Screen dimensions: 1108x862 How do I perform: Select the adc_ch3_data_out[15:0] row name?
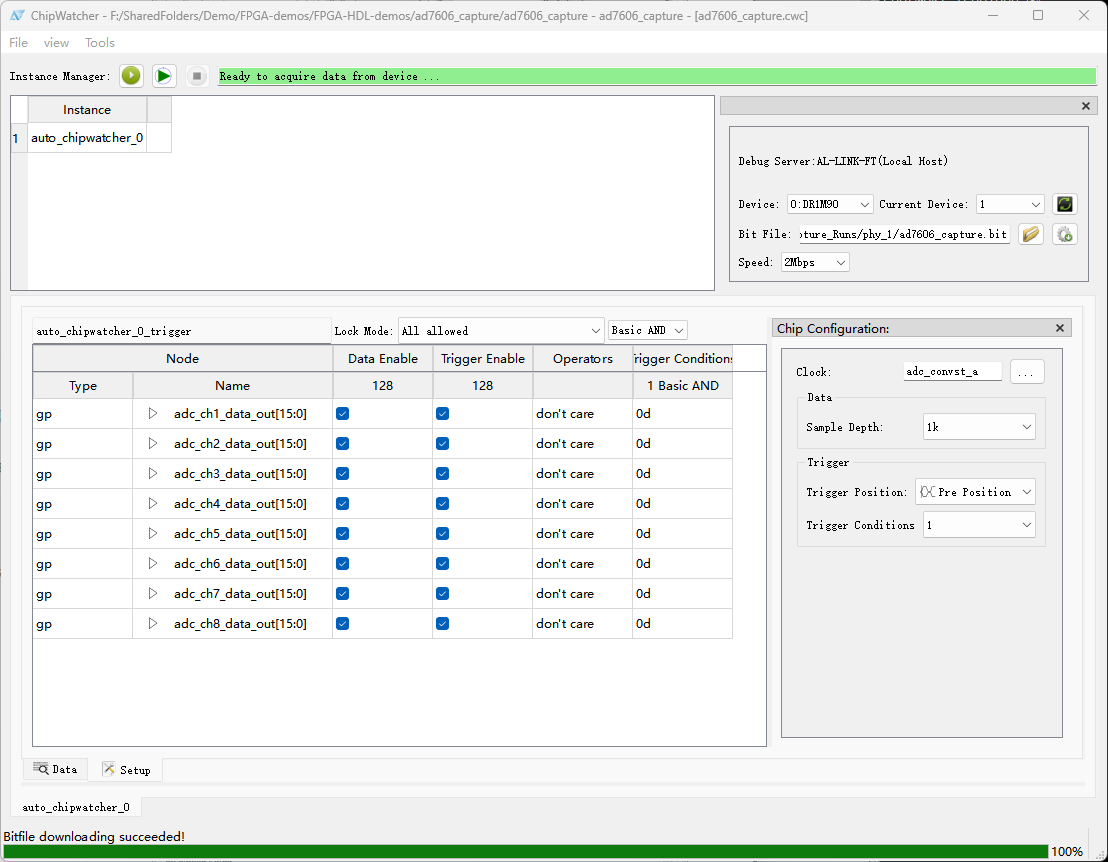click(240, 473)
